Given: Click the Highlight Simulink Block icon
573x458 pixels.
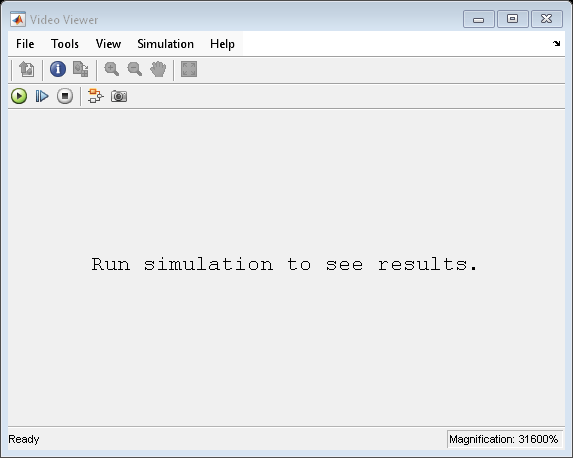Looking at the screenshot, I should click(x=96, y=96).
